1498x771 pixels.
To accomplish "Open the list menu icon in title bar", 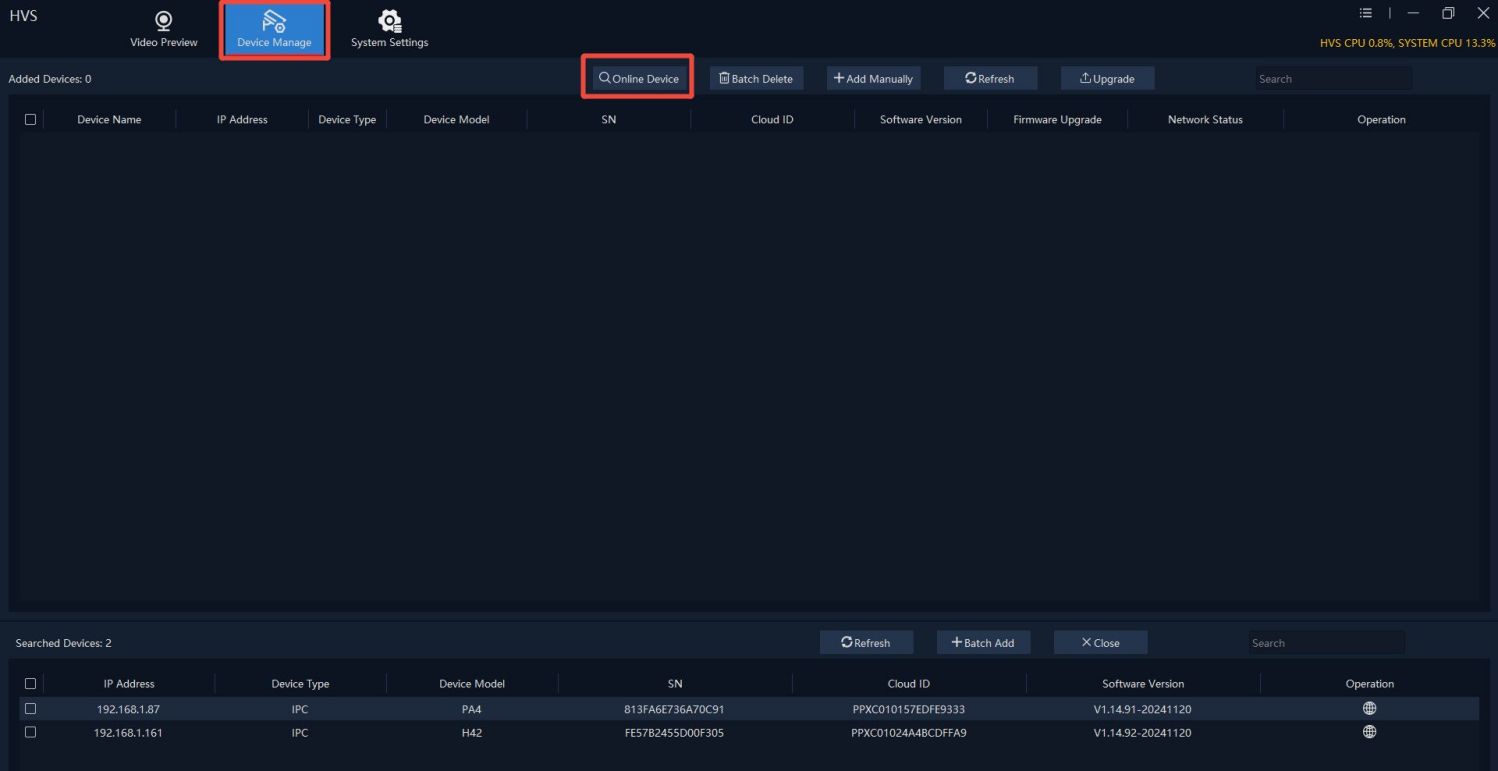I will click(1366, 13).
